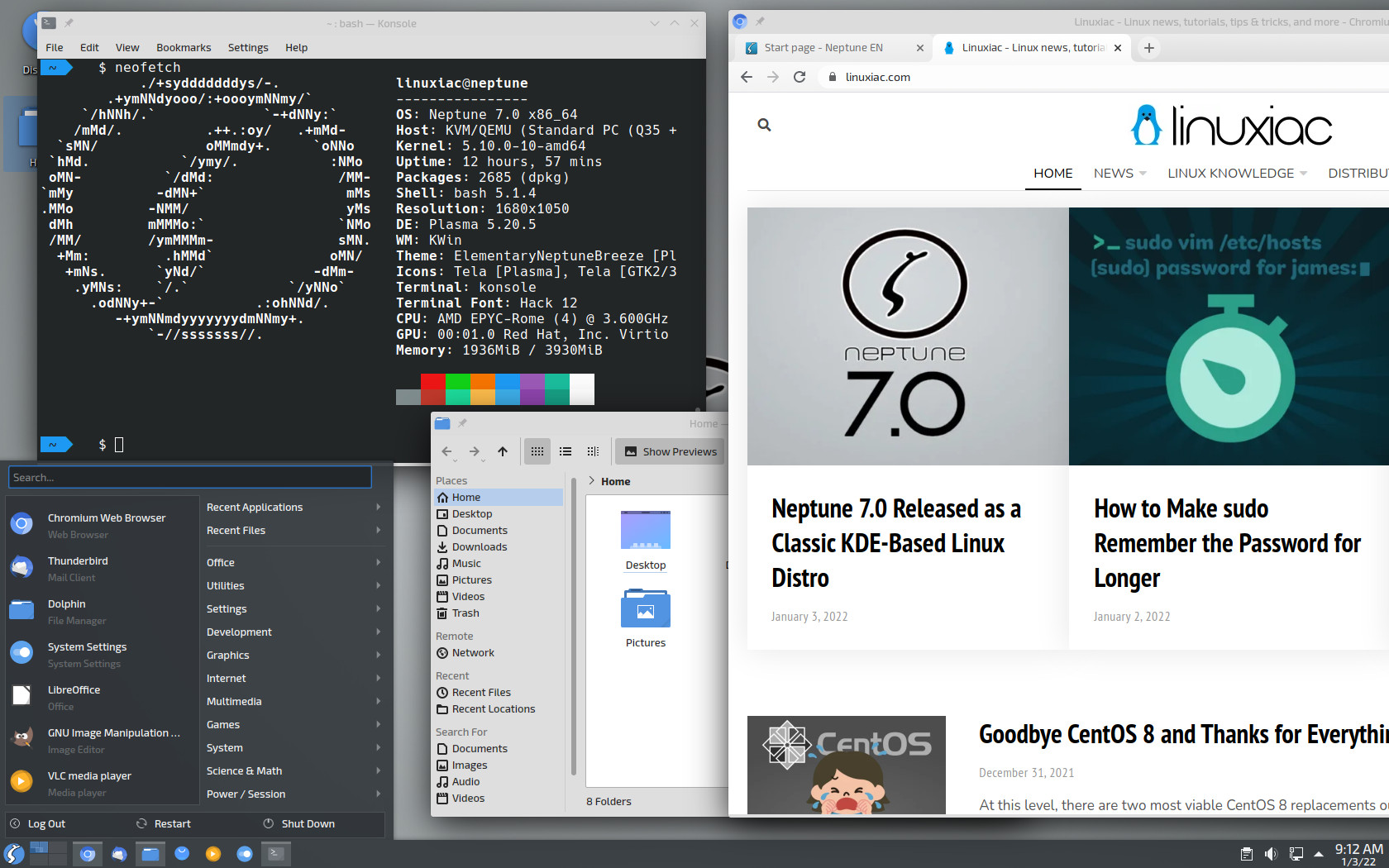Screen dimensions: 1389x868
Task: Launch Thunderbird from the taskbar
Action: [119, 854]
